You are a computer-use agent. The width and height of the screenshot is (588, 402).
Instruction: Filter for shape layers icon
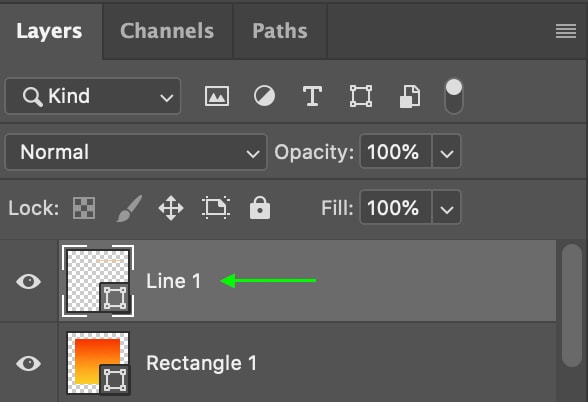pos(361,96)
